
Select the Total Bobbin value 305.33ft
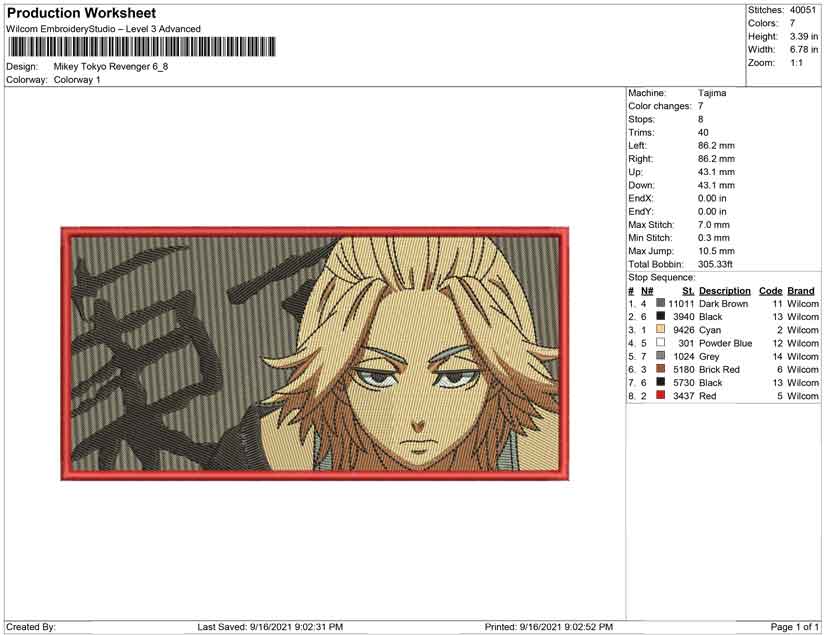[x=715, y=264]
